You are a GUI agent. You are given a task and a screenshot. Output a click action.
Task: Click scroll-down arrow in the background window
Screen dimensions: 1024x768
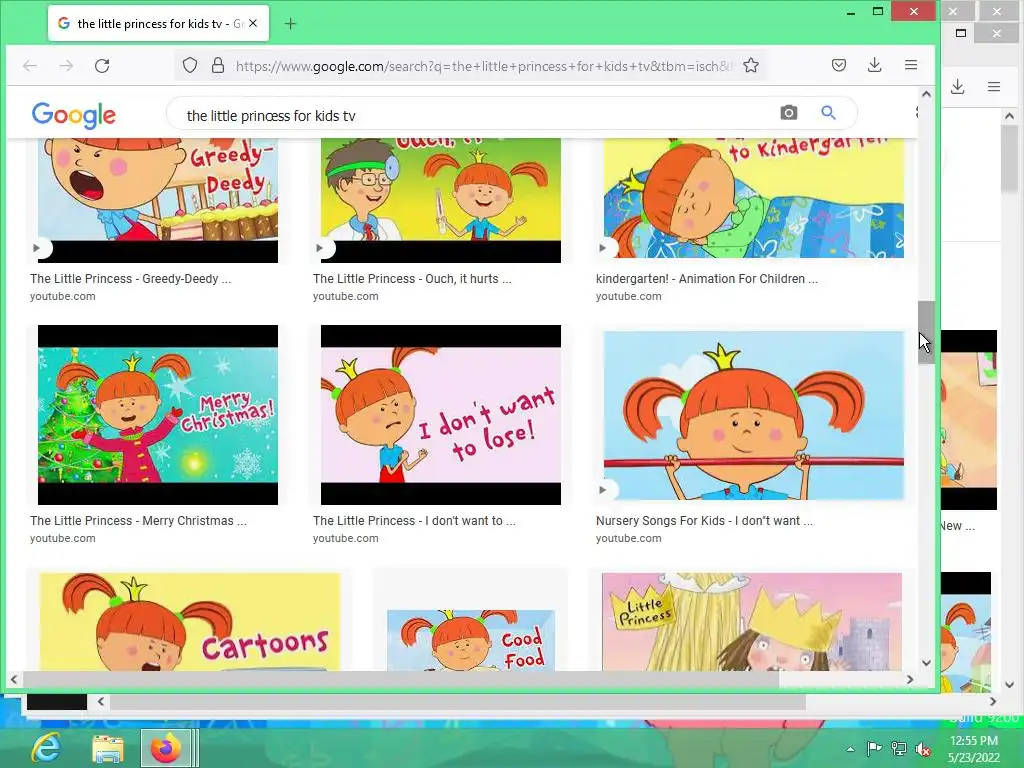tap(1010, 685)
